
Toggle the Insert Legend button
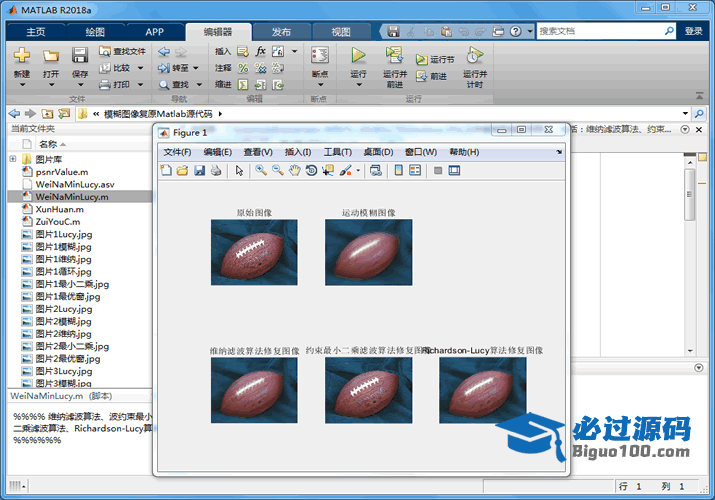pos(416,171)
